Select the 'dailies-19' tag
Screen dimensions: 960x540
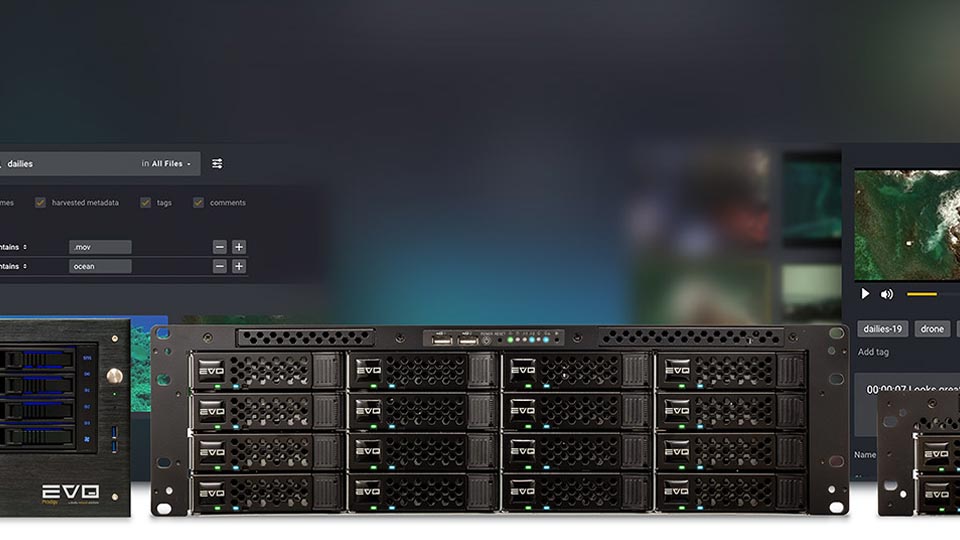882,329
